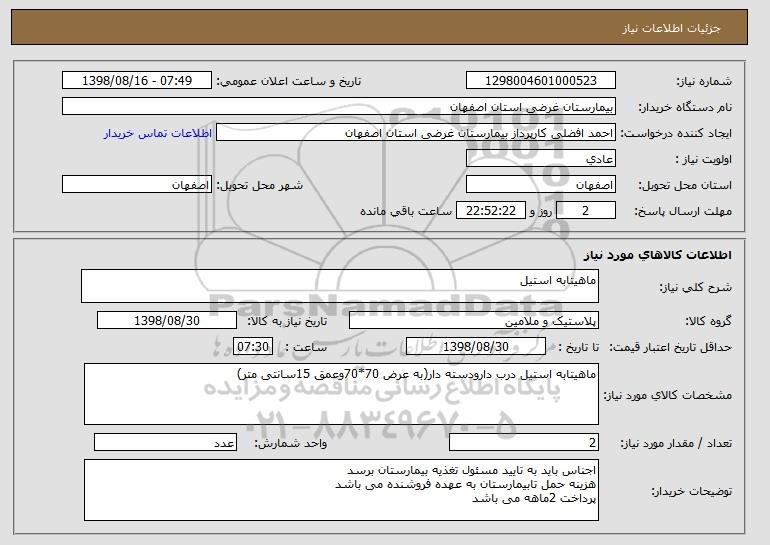Click the توضیحات خریدار label

coord(691,491)
